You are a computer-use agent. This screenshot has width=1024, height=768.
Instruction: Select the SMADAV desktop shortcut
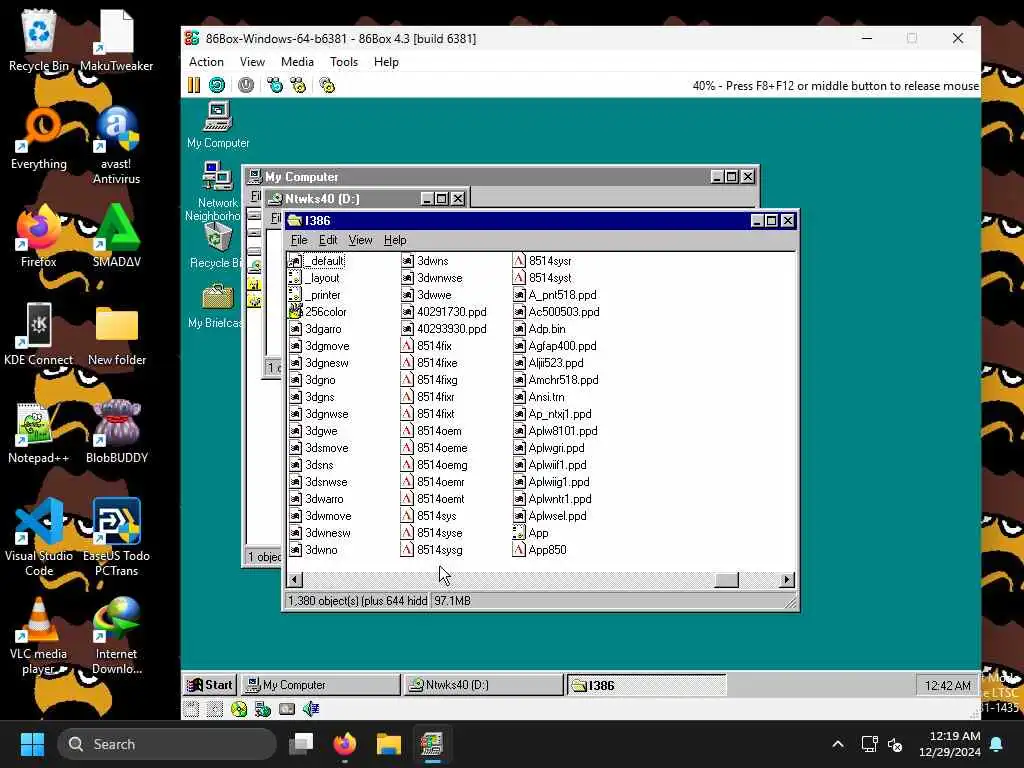pos(116,236)
